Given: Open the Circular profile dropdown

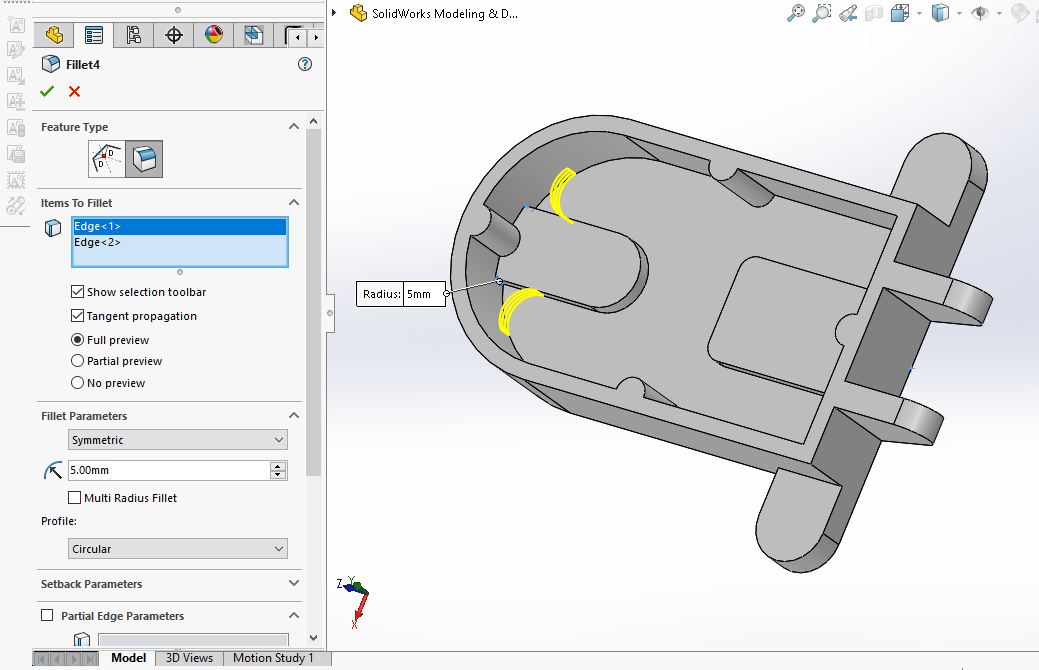Looking at the screenshot, I should (178, 549).
